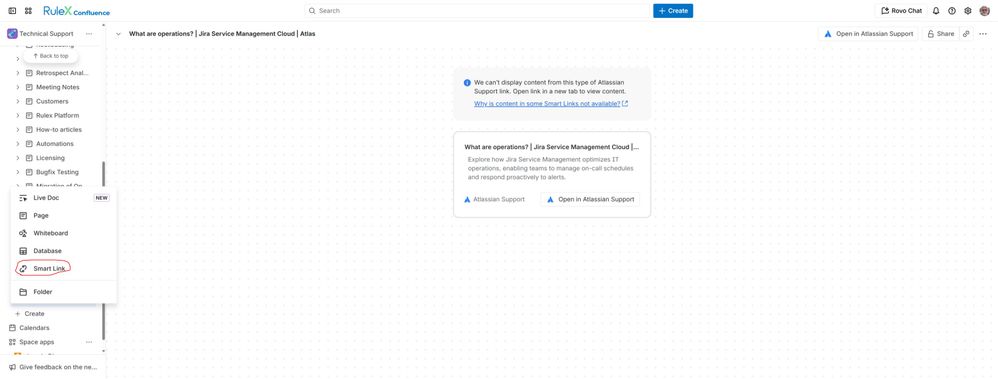998x379 pixels.
Task: Open the help question mark icon
Action: click(952, 11)
